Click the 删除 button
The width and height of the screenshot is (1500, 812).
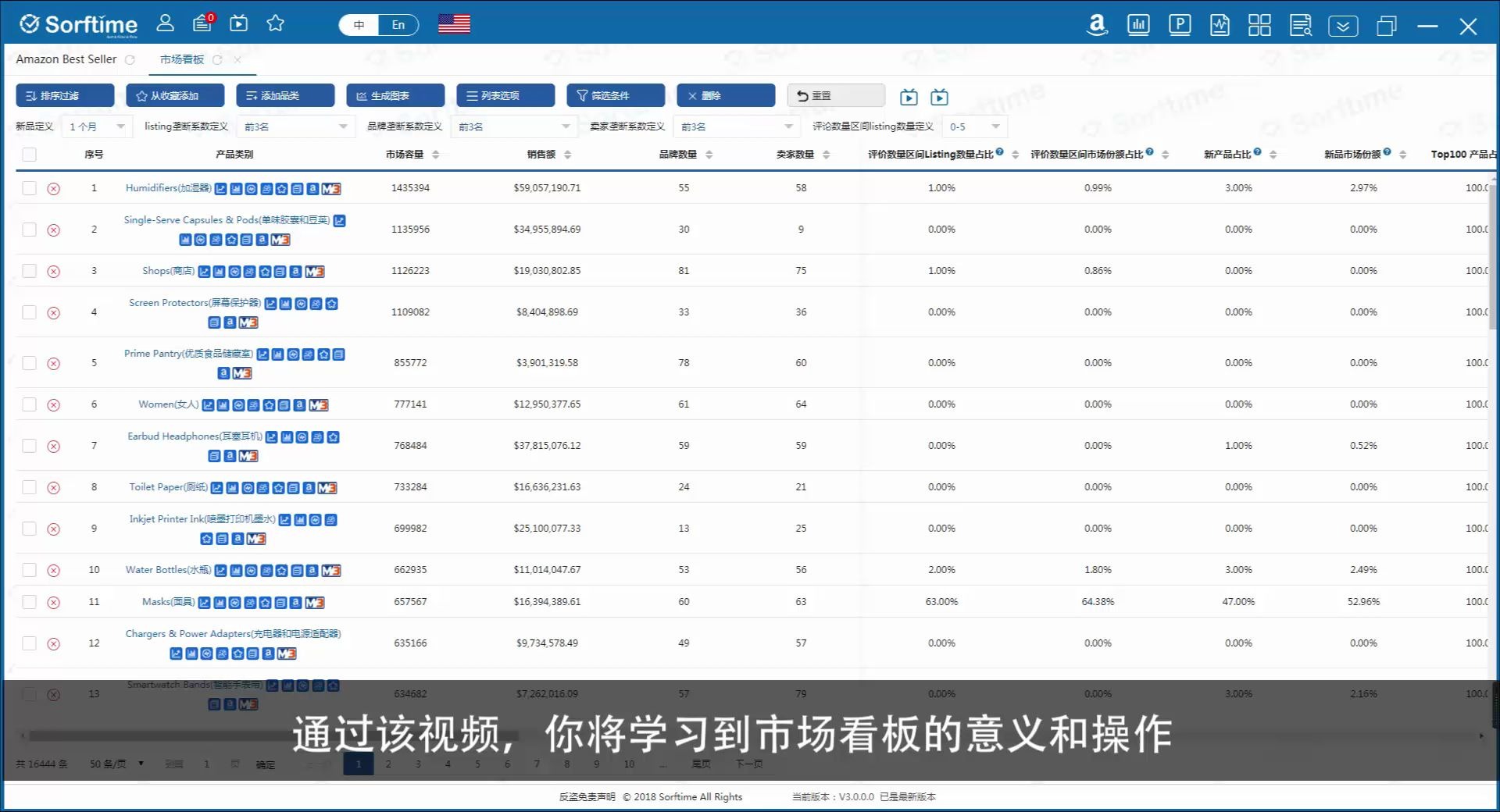tap(726, 95)
